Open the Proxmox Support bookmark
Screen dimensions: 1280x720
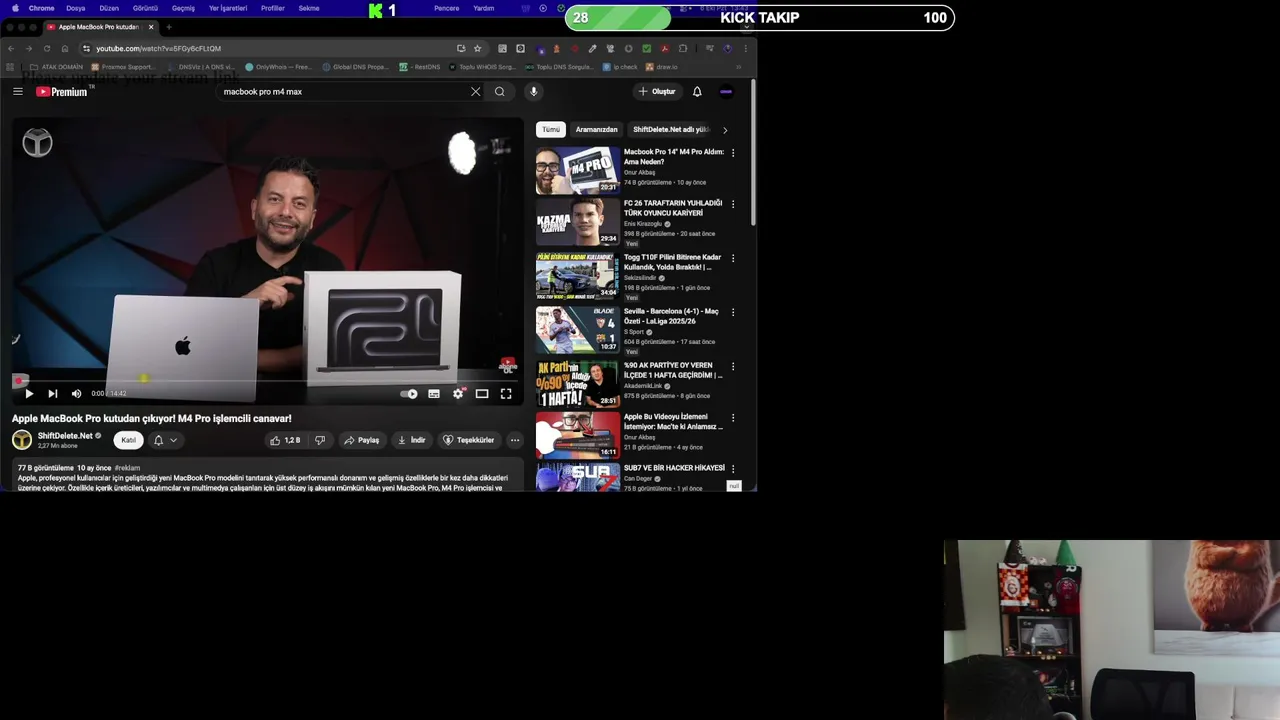[122, 67]
